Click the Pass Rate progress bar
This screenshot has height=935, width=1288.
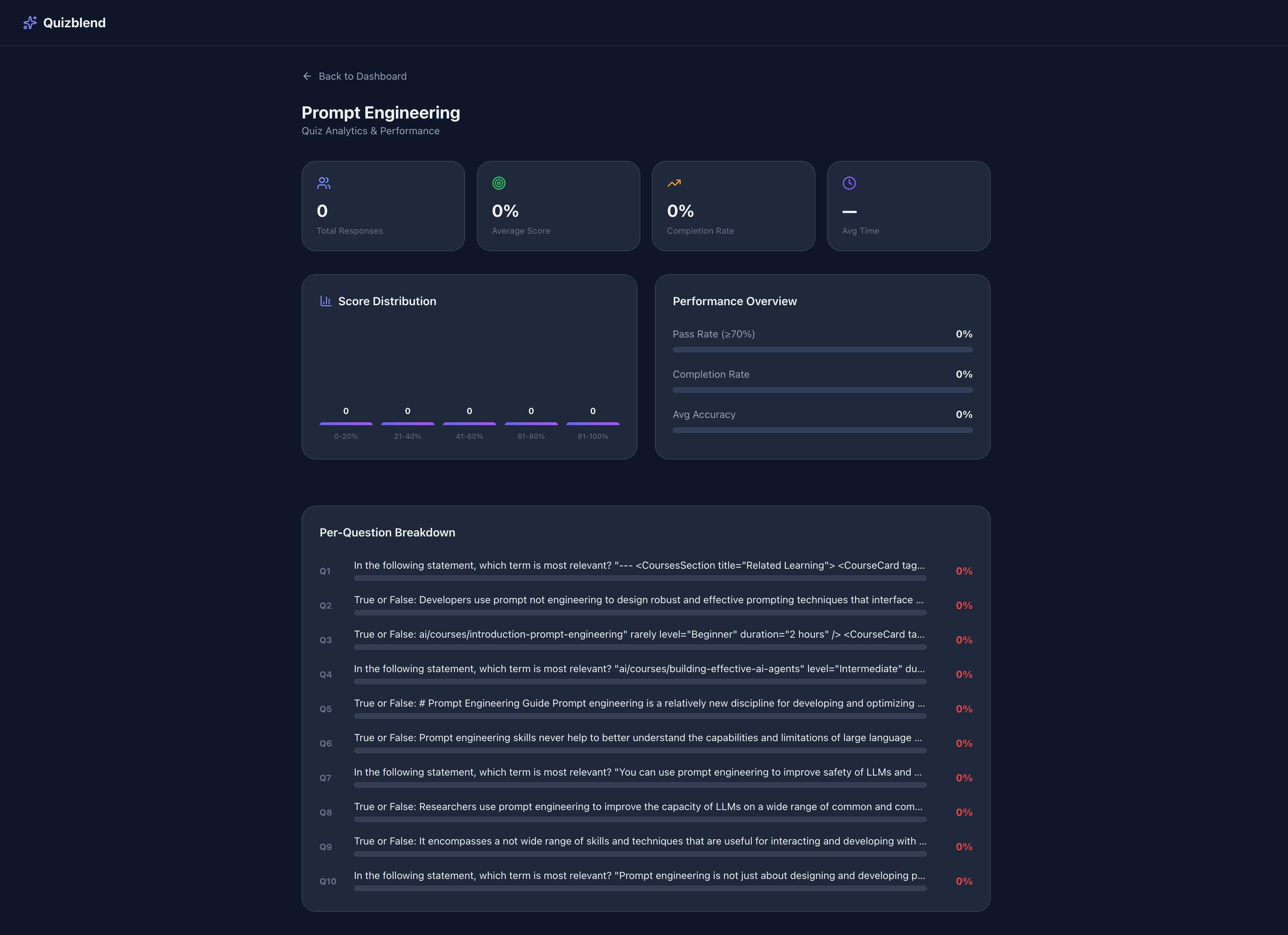point(822,350)
